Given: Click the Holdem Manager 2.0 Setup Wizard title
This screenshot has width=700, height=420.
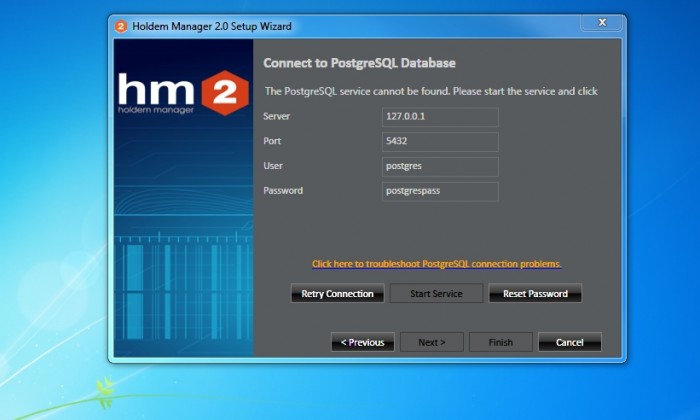Looking at the screenshot, I should (212, 26).
